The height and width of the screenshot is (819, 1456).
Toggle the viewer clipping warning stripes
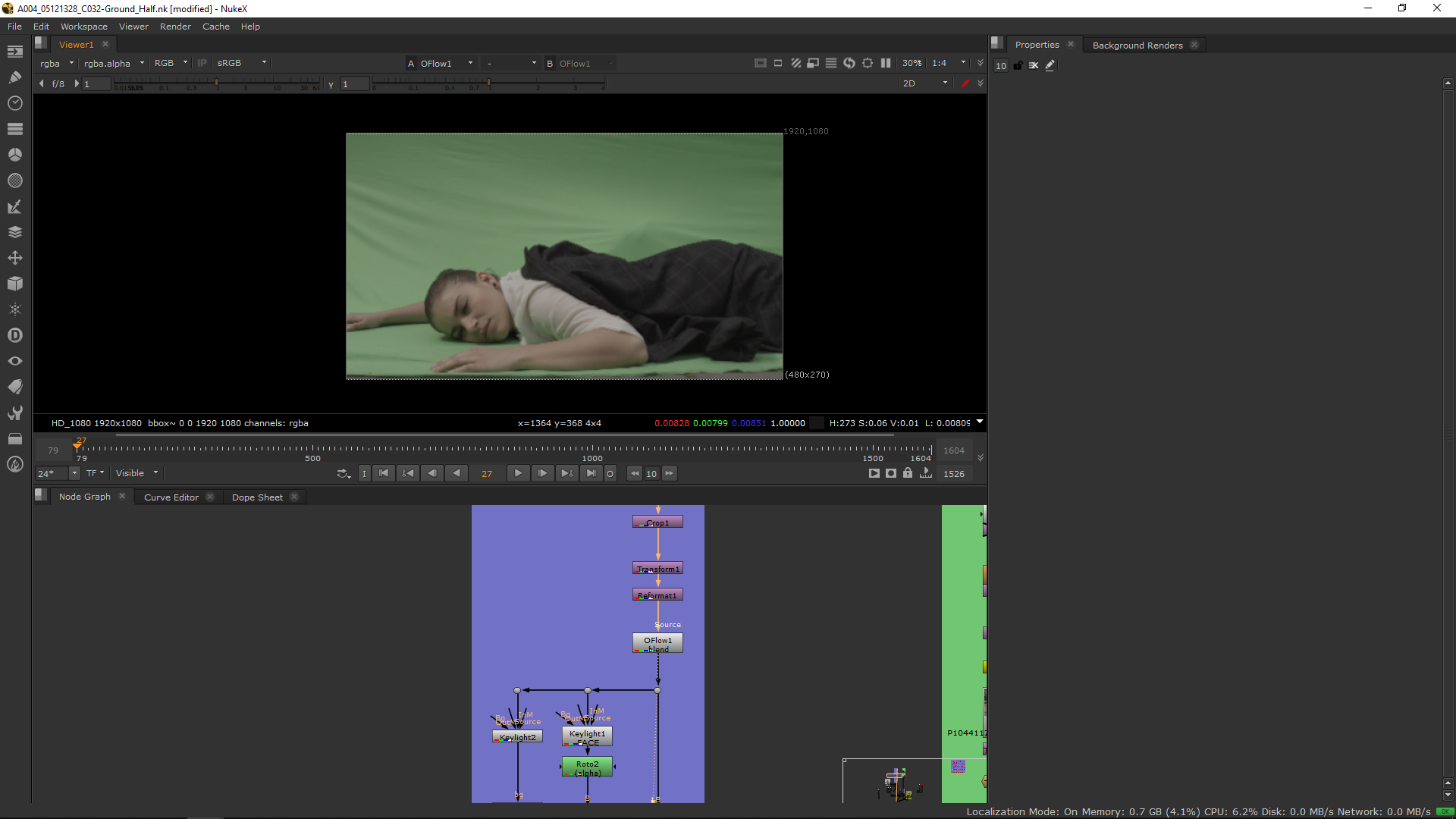(x=795, y=63)
